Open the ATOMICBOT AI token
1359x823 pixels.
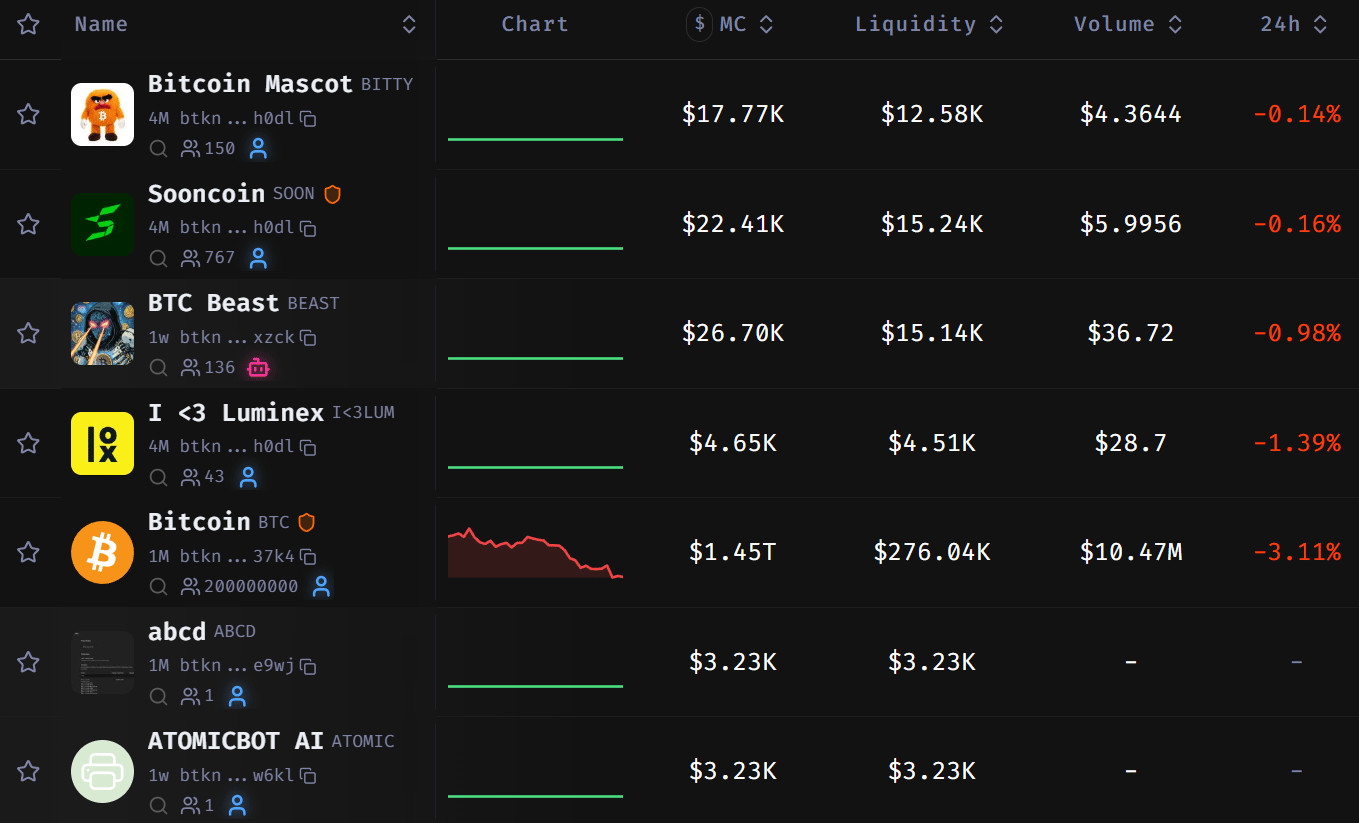point(235,741)
